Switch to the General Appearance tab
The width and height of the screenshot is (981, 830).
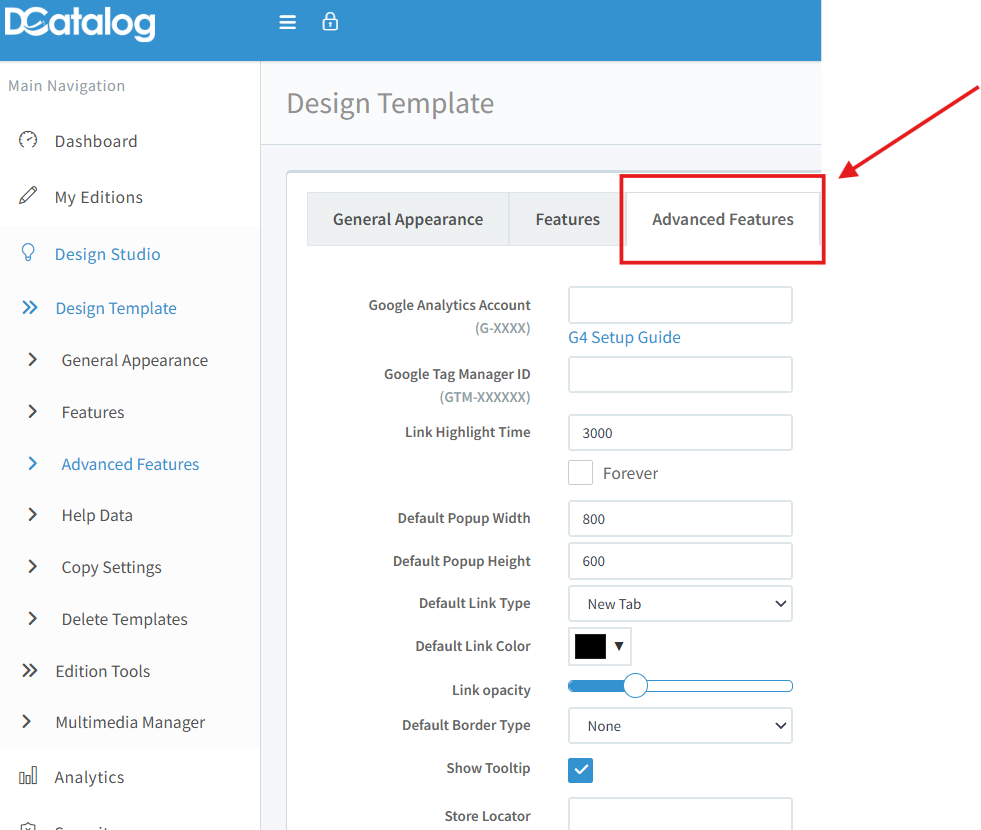408,219
